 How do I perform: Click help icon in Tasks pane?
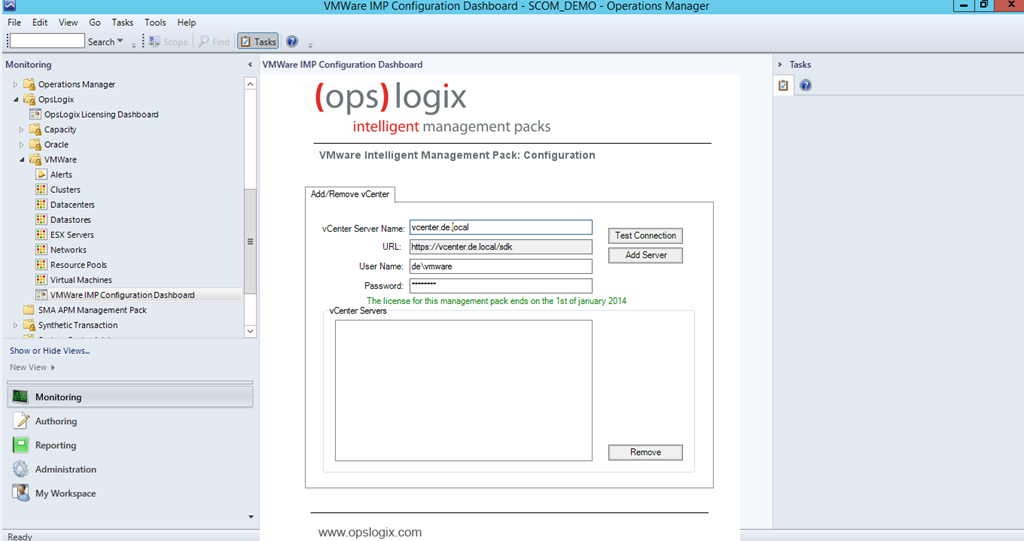[x=805, y=86]
